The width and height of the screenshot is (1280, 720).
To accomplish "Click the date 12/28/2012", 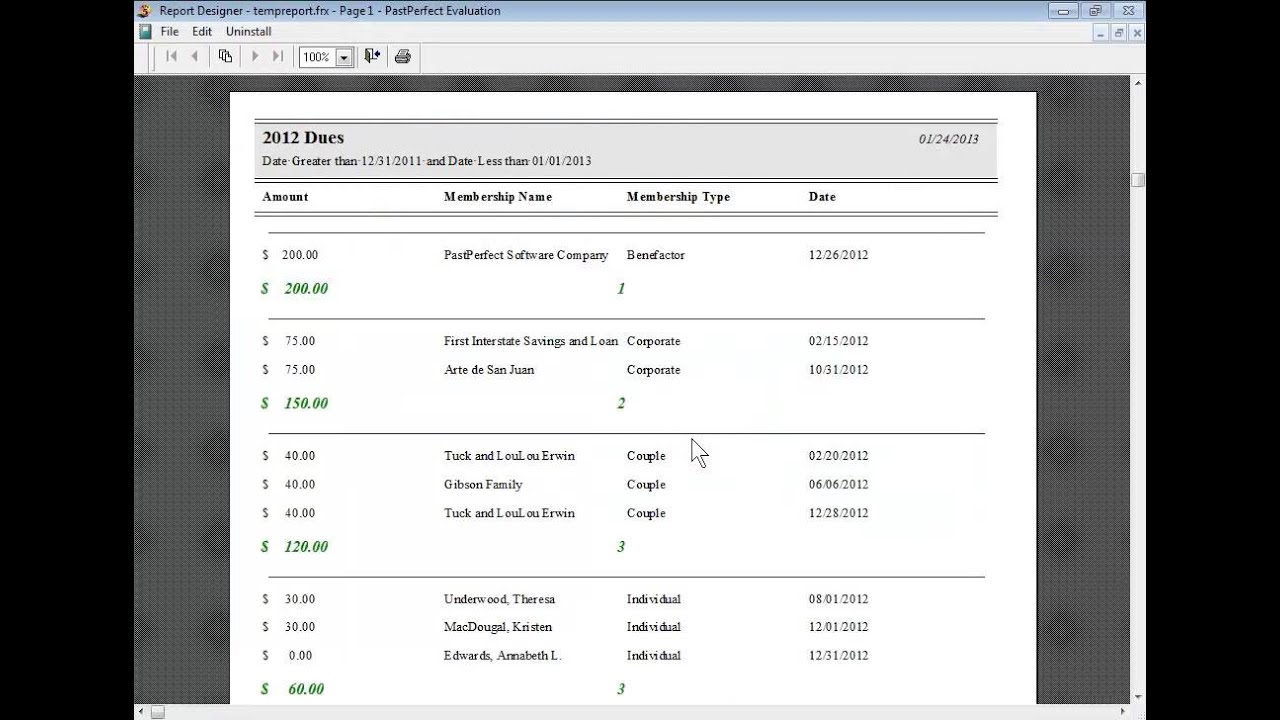I will click(x=838, y=513).
